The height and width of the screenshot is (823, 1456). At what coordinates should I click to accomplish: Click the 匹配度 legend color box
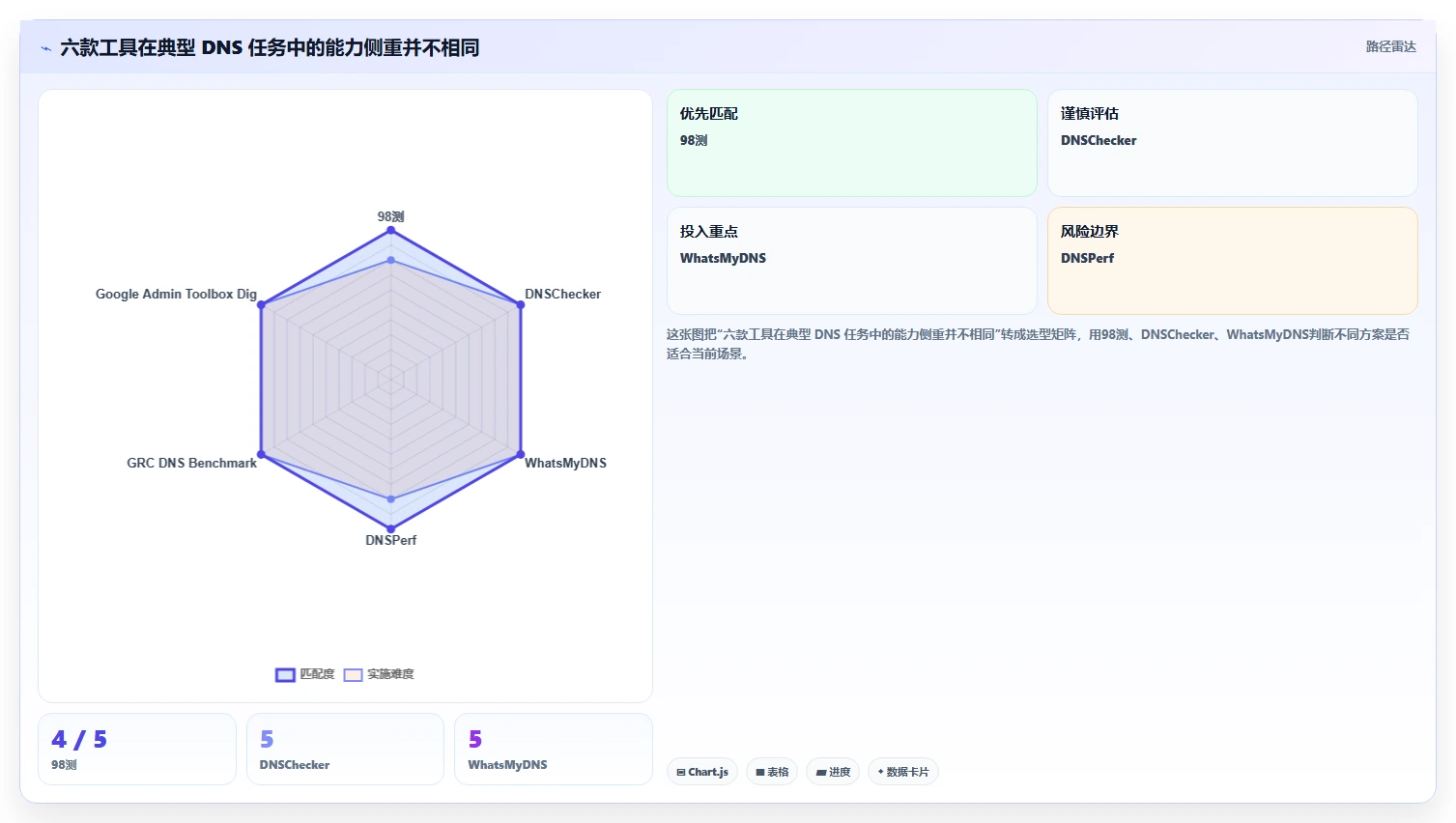click(x=285, y=675)
